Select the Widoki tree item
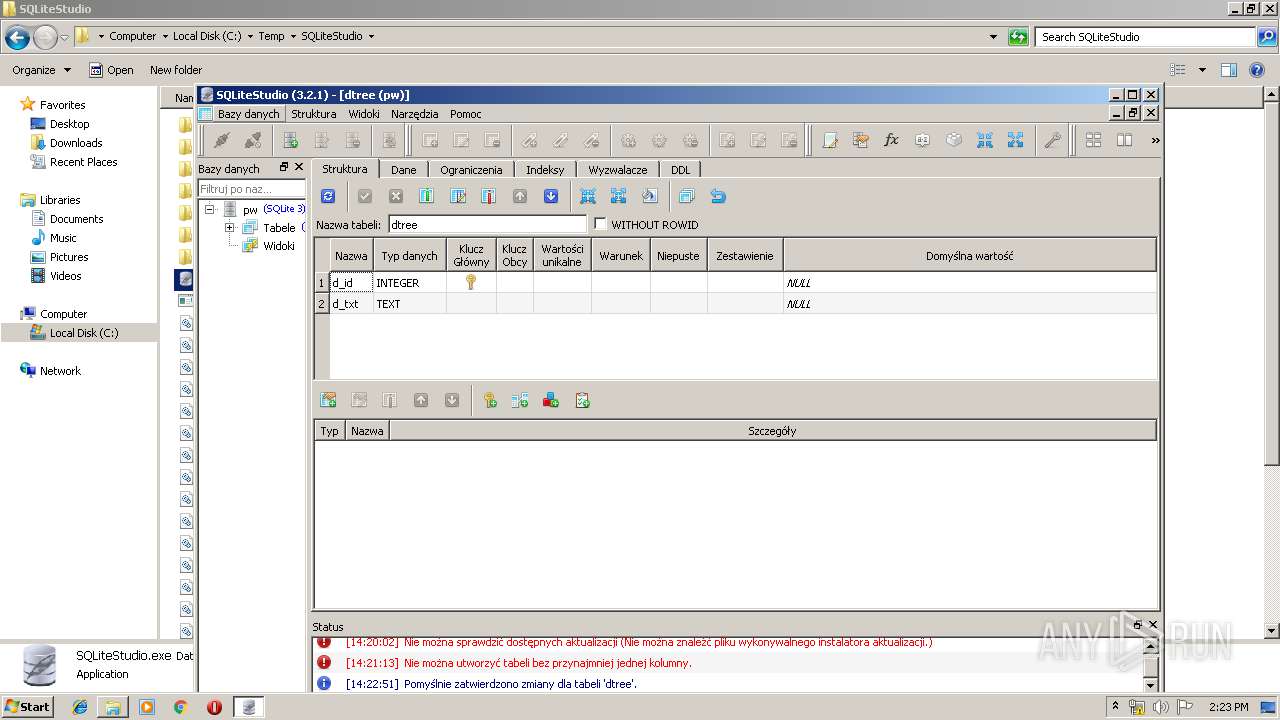1280x720 pixels. (279, 246)
